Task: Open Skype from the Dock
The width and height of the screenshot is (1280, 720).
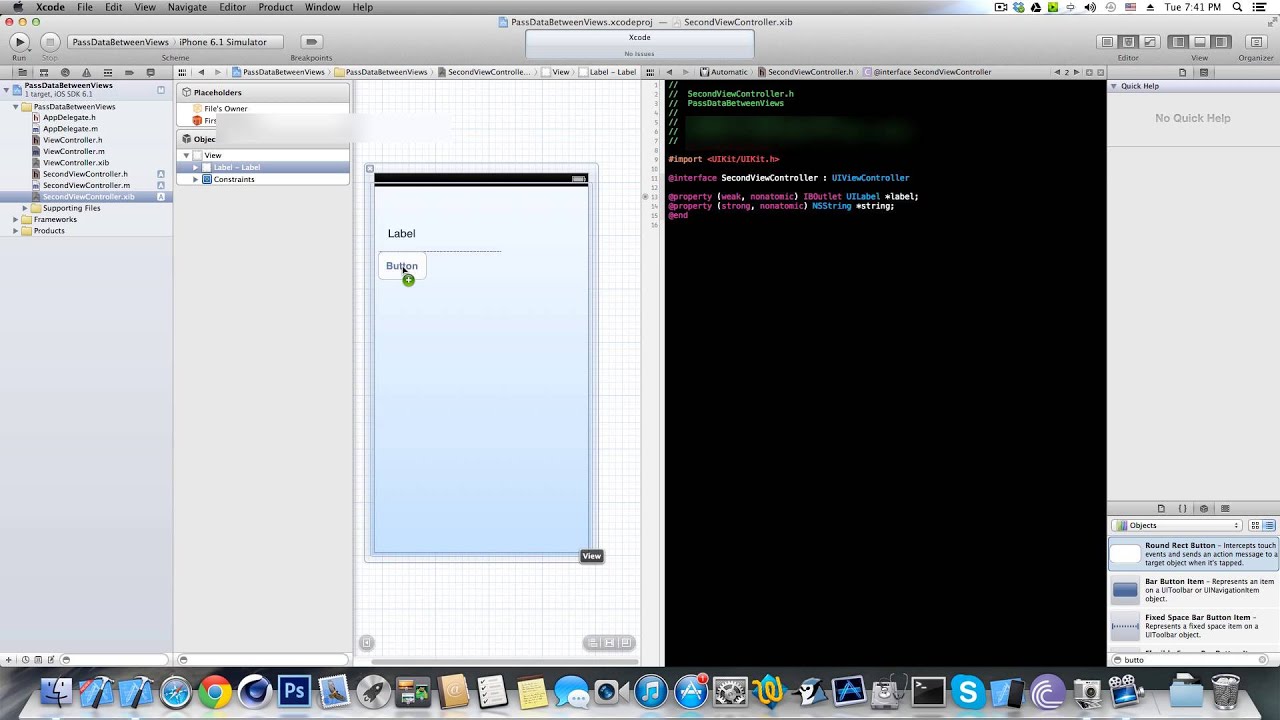Action: (968, 692)
